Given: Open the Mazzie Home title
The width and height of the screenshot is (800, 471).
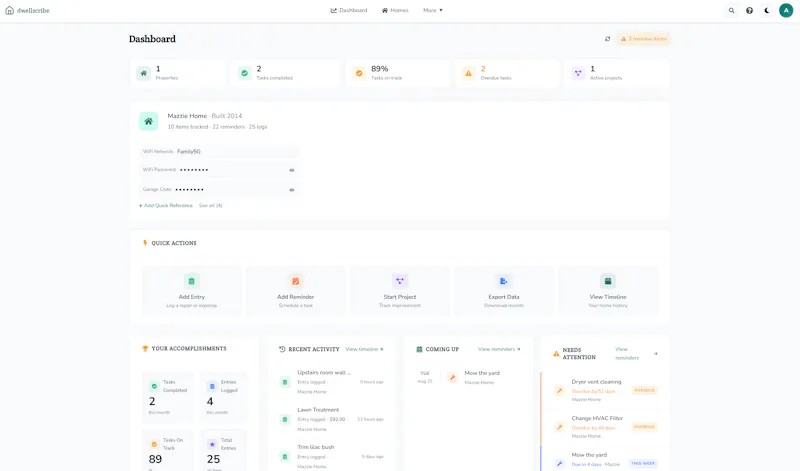Looking at the screenshot, I should tap(187, 116).
